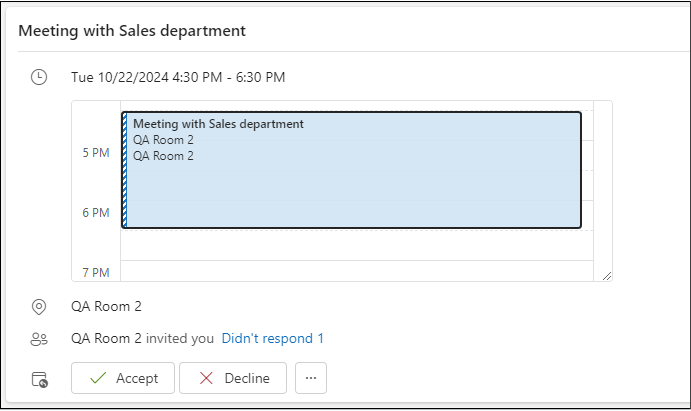Click the 6 PM time label
The width and height of the screenshot is (691, 411).
click(x=96, y=213)
